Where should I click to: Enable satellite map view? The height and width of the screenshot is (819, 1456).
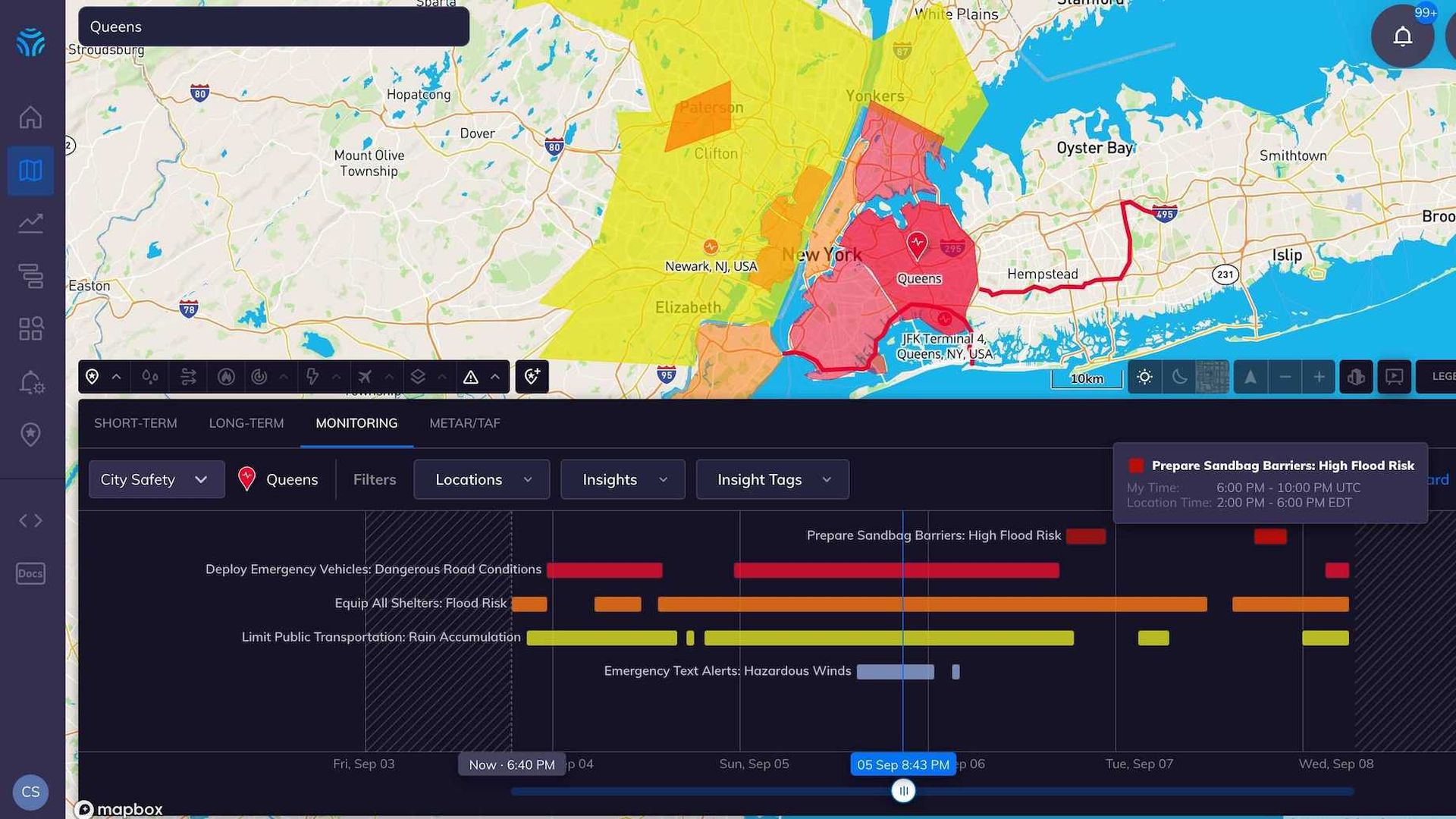point(1213,377)
